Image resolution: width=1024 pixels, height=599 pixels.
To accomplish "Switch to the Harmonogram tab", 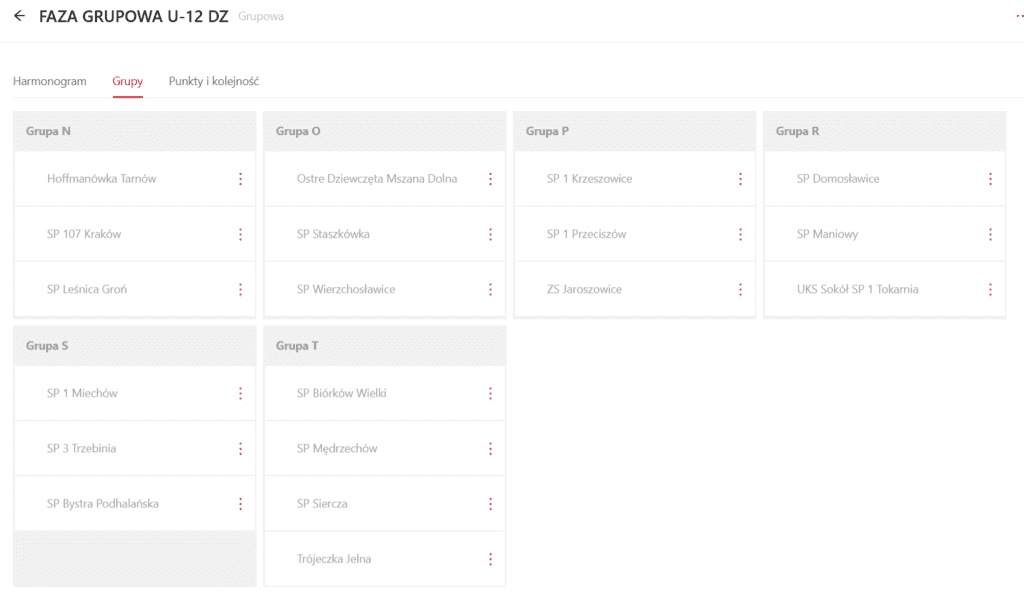I will tap(50, 81).
